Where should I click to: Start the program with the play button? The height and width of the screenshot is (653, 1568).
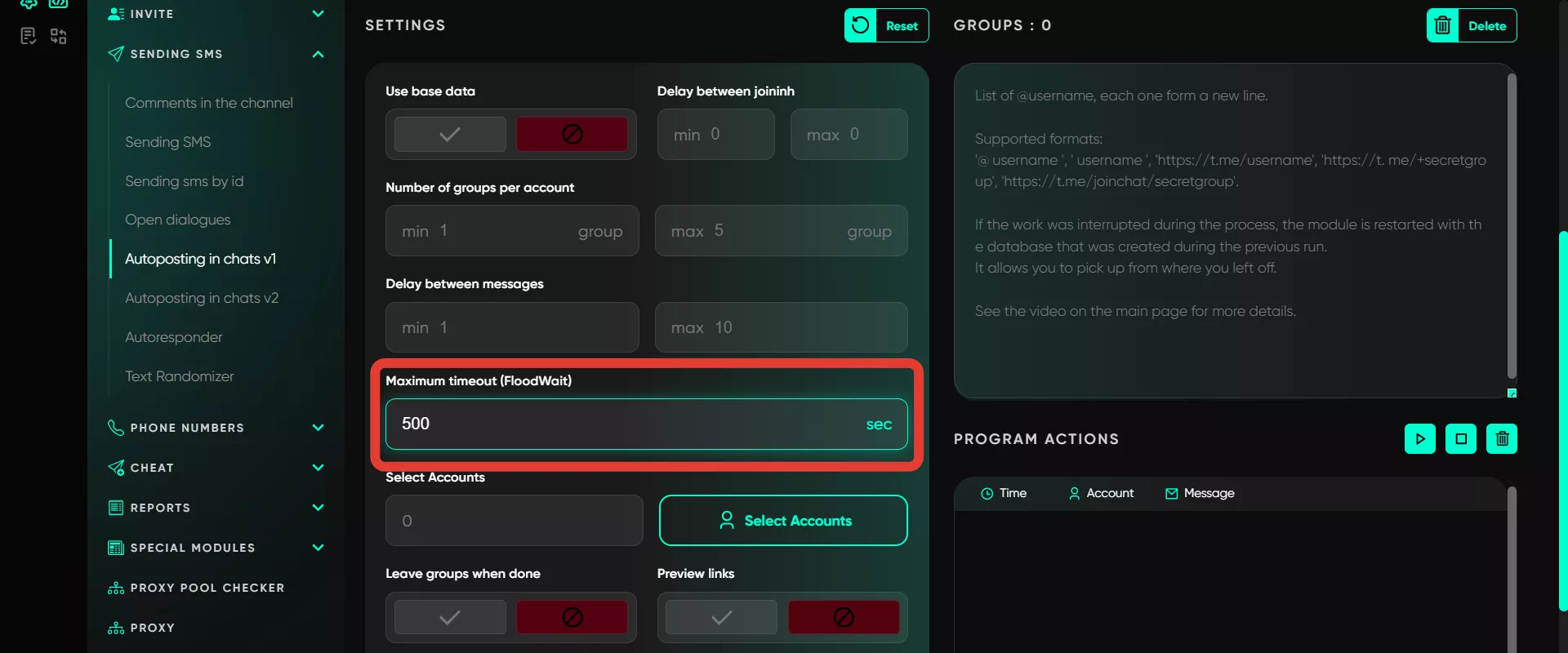pyautogui.click(x=1420, y=438)
